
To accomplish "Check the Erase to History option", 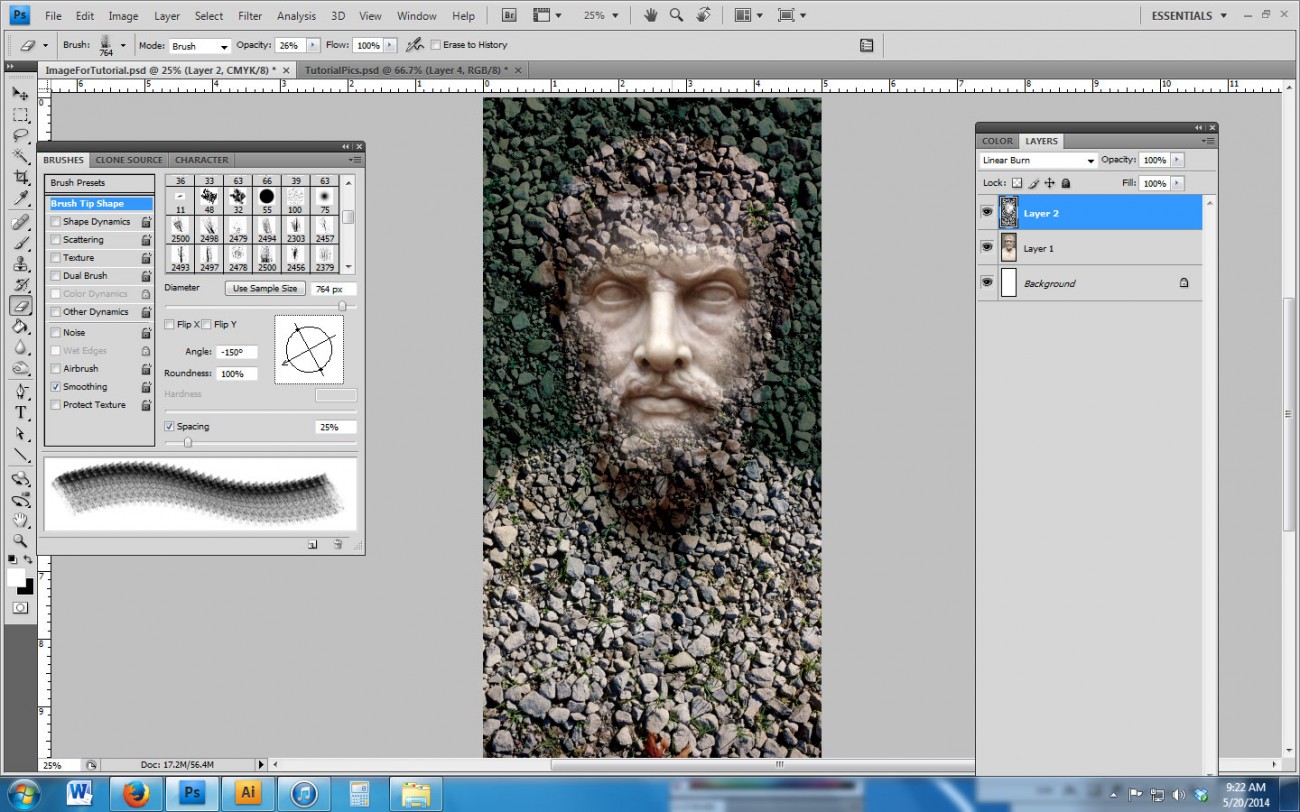I will pos(437,44).
